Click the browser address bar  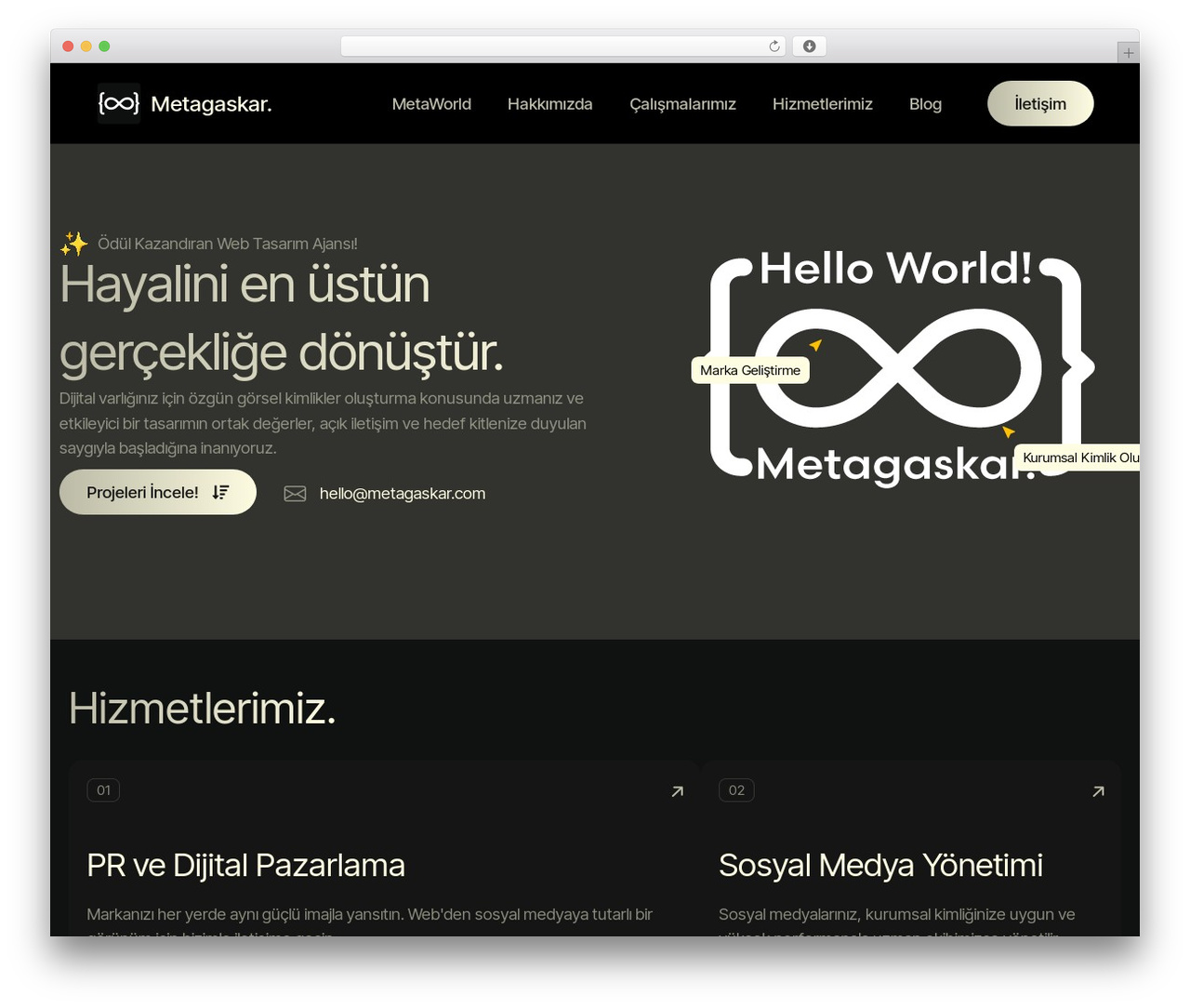[x=563, y=46]
